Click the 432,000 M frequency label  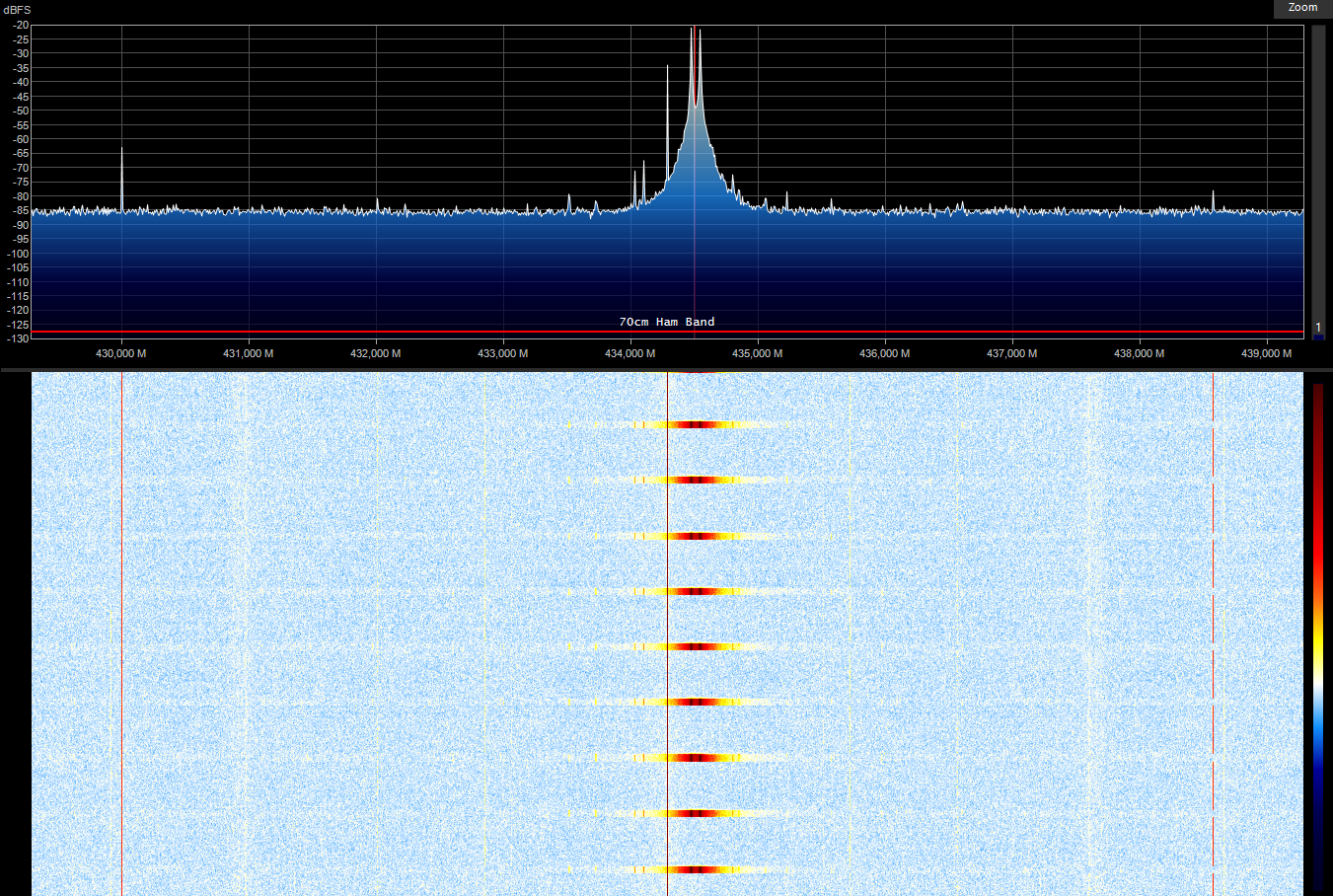[x=376, y=353]
